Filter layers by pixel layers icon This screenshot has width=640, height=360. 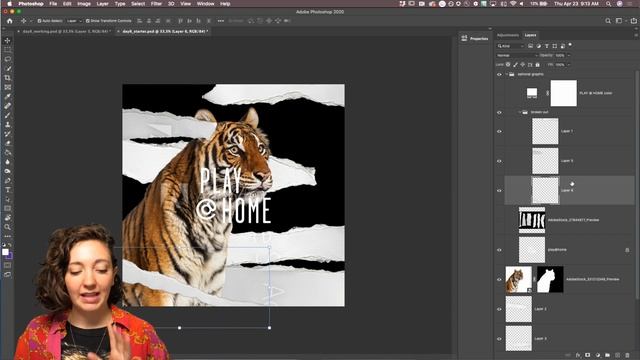531,46
